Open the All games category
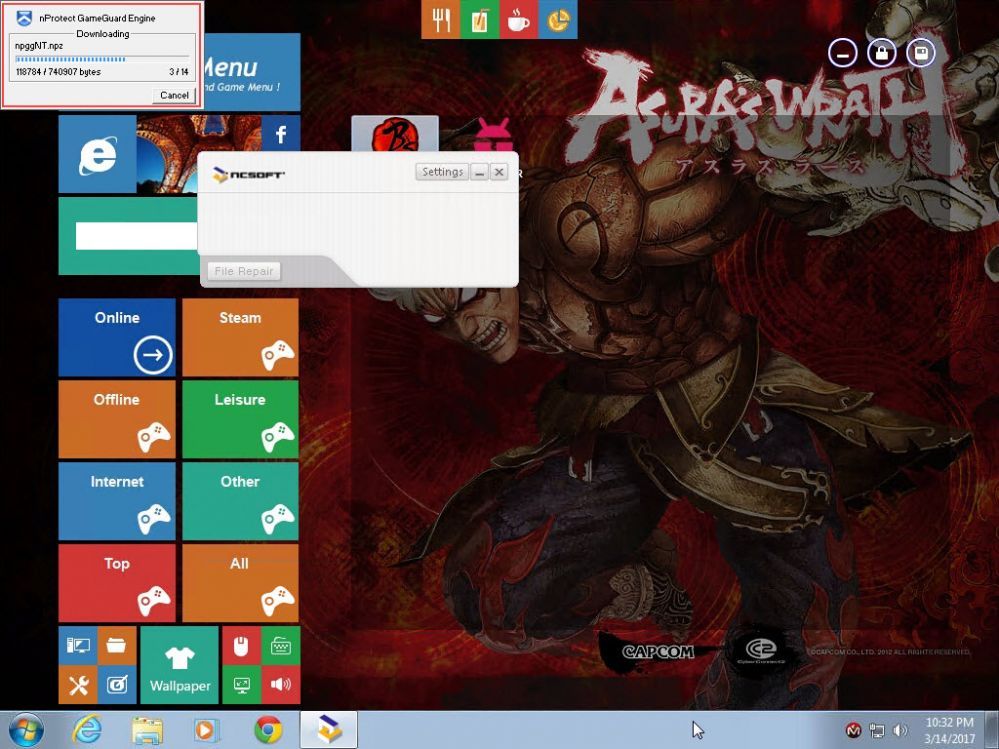 tap(240, 583)
